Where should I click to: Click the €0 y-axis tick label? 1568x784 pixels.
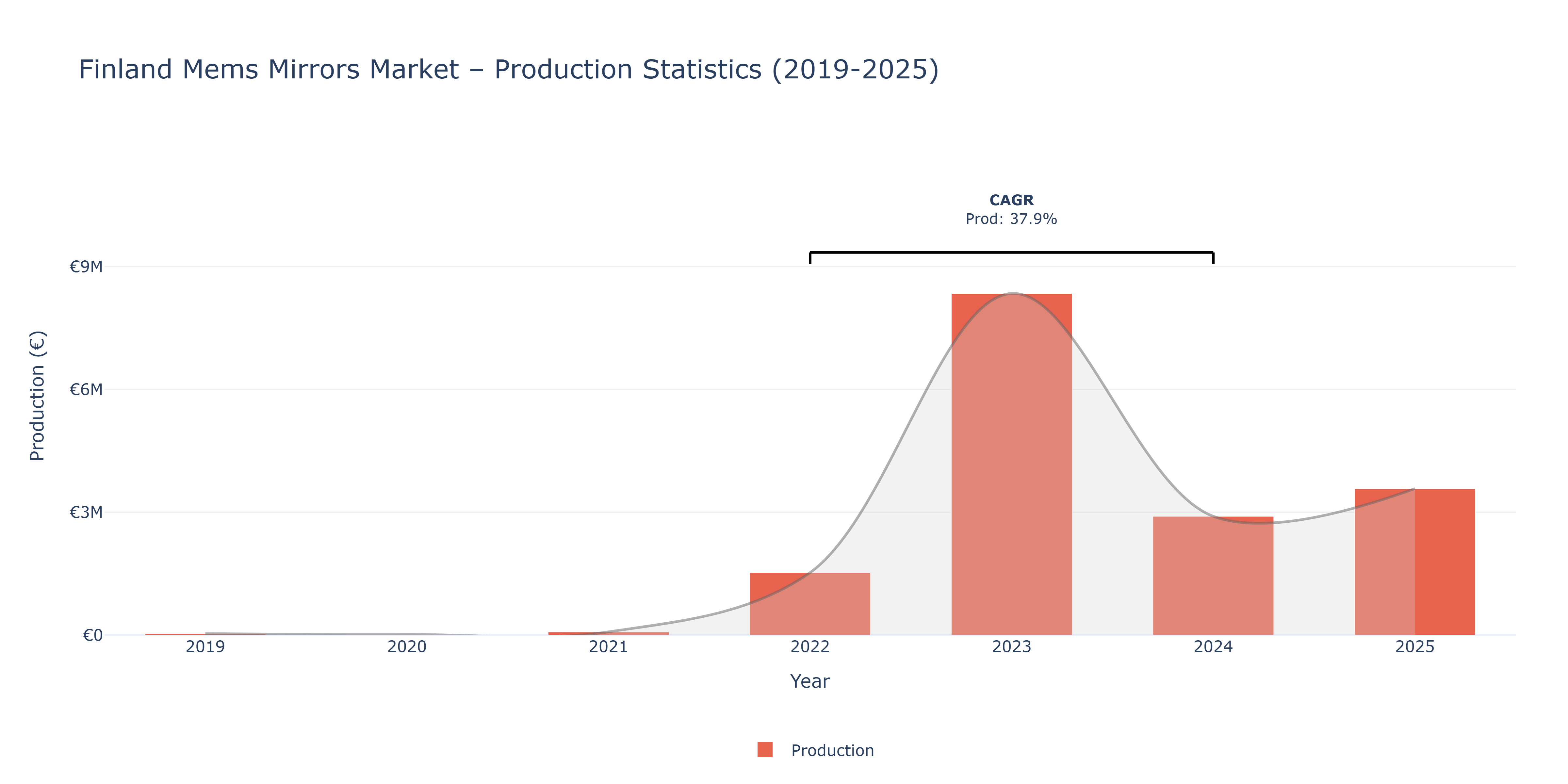coord(92,635)
